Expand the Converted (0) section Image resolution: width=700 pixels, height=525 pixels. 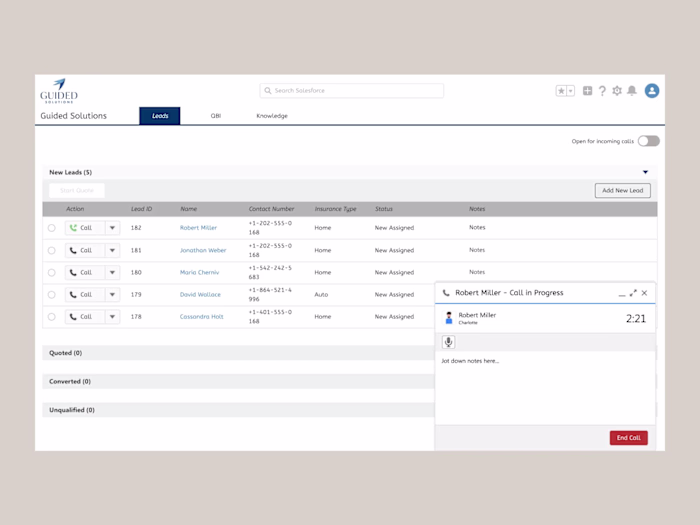click(x=238, y=381)
